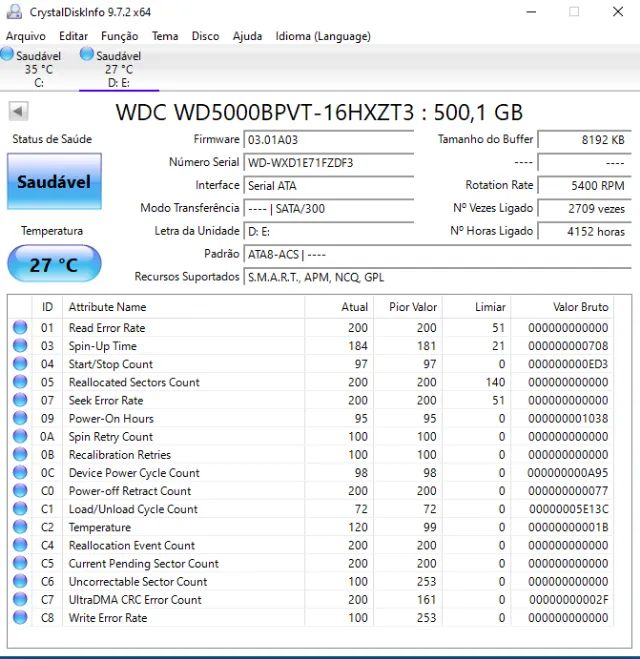Click the status orb for Reallocation Event Count
This screenshot has height=659, width=640.
20,545
